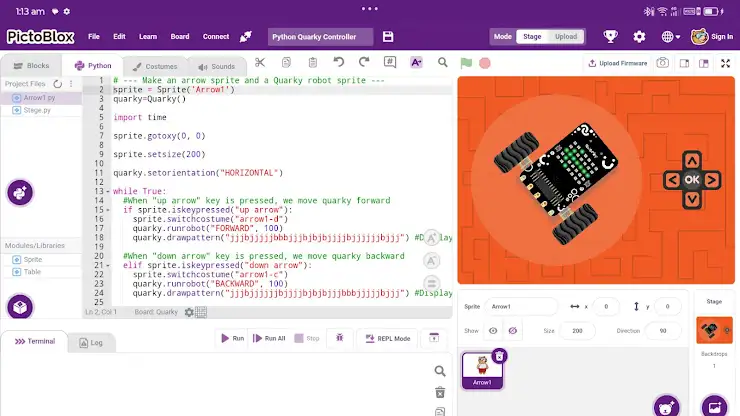Click the choose-a-backdrop image button

[715, 406]
